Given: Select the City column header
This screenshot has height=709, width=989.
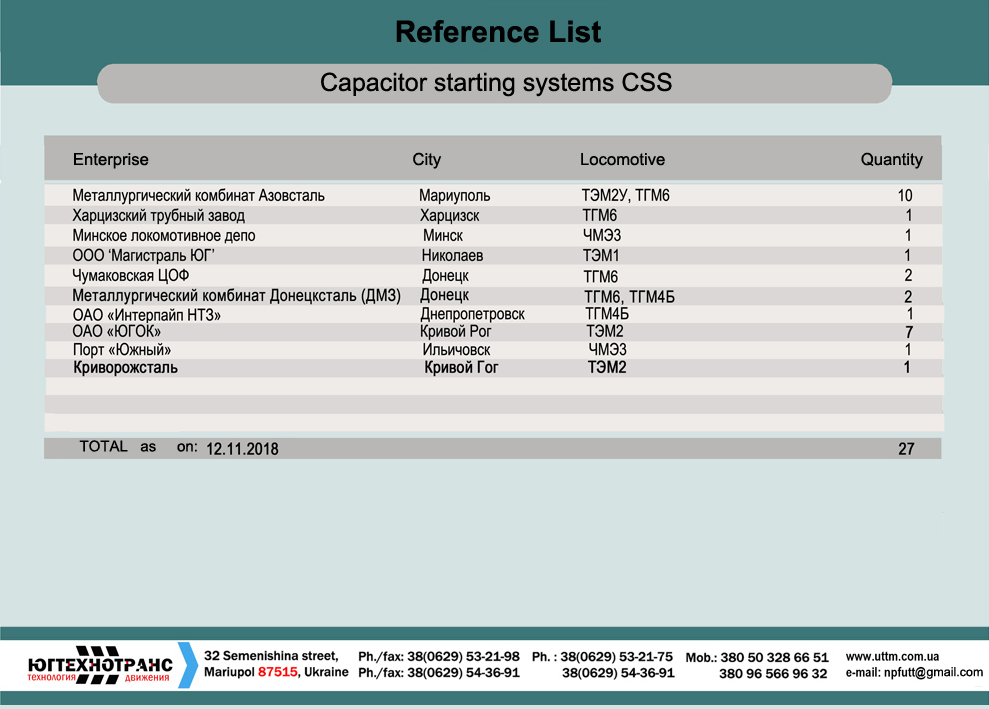Looking at the screenshot, I should (426, 160).
